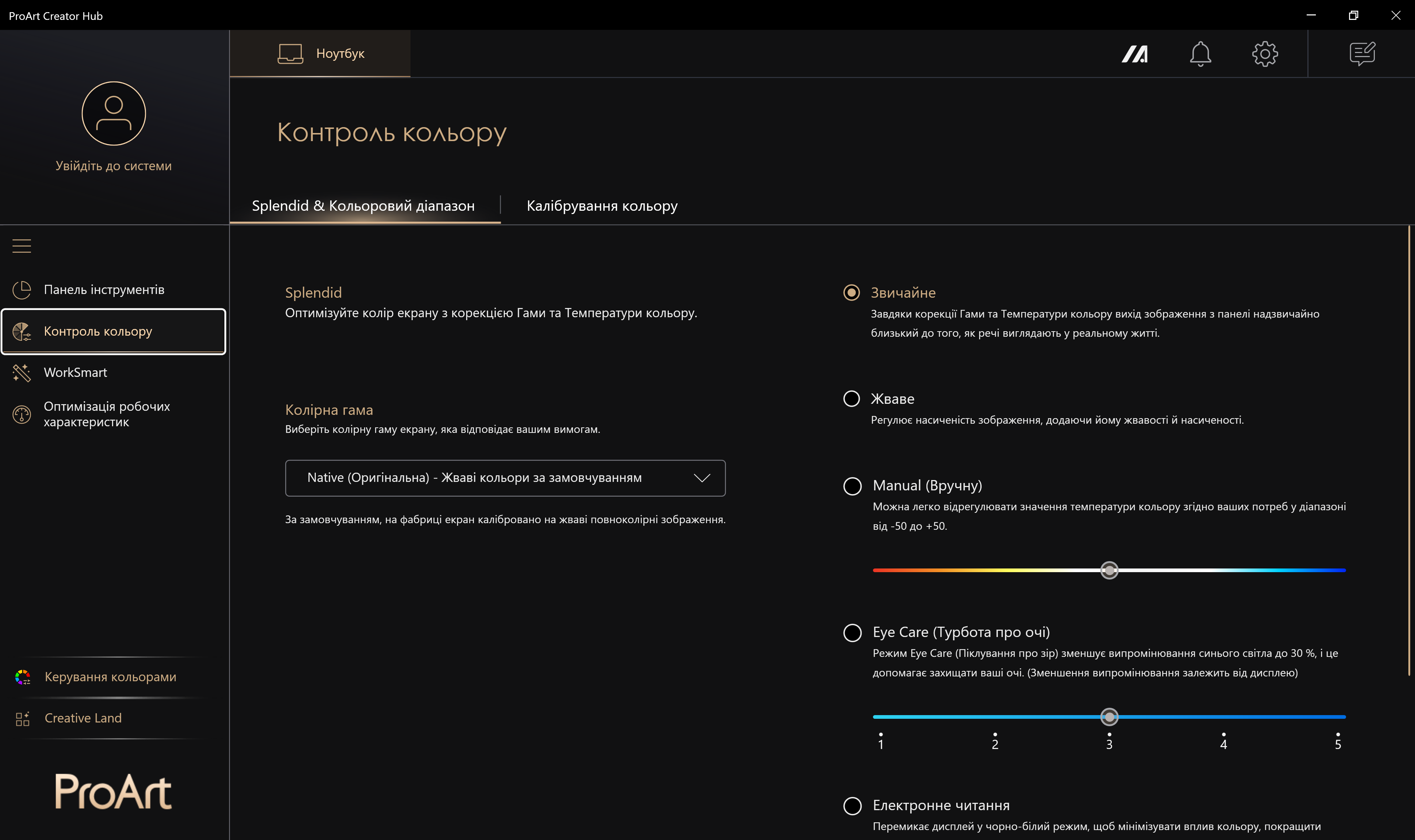Collapse sidebar with the hamburger menu icon
Image resolution: width=1415 pixels, height=840 pixels.
coord(21,246)
